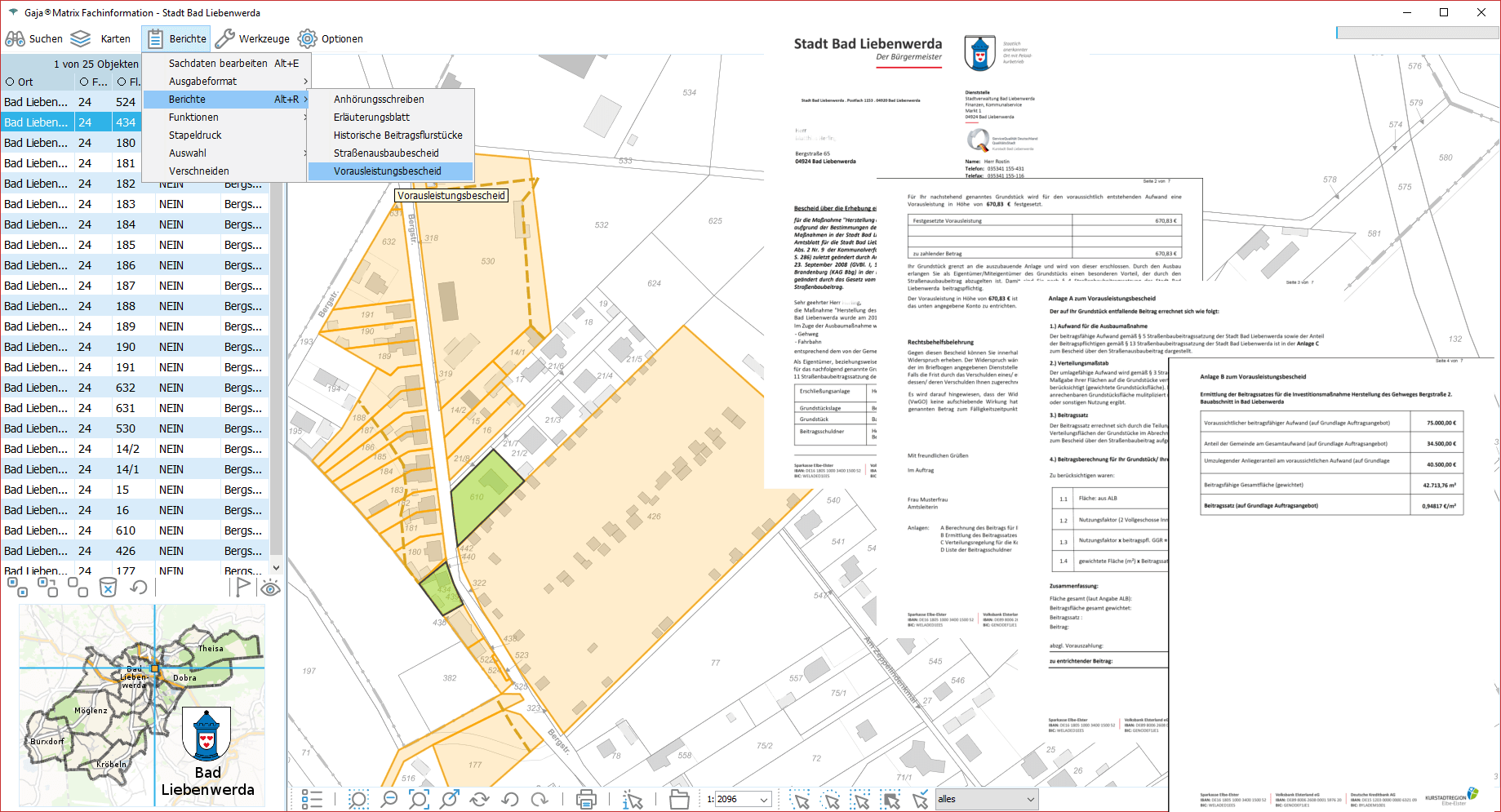Viewport: 1501px width, 812px height.
Task: Select Straßenausbaubescheid report entry
Action: 386,153
